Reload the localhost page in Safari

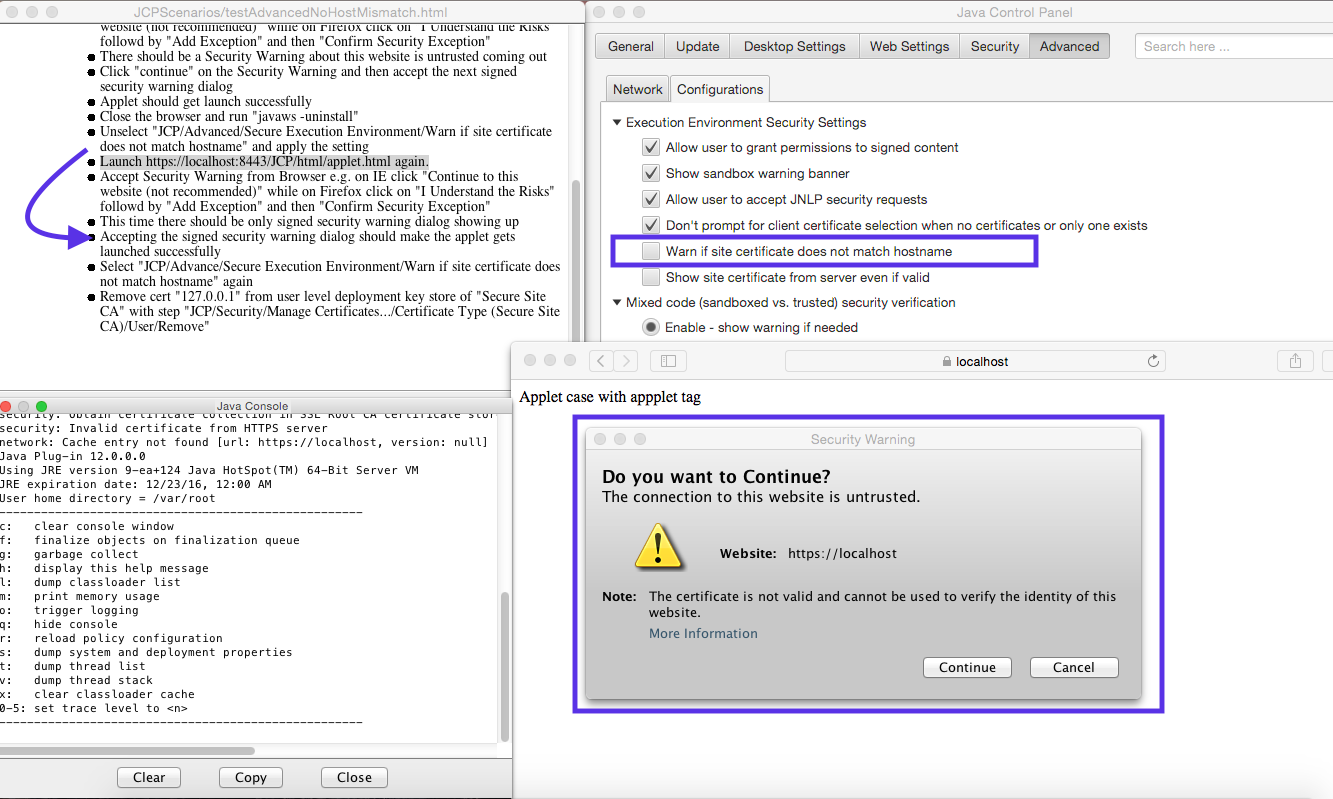[1153, 361]
